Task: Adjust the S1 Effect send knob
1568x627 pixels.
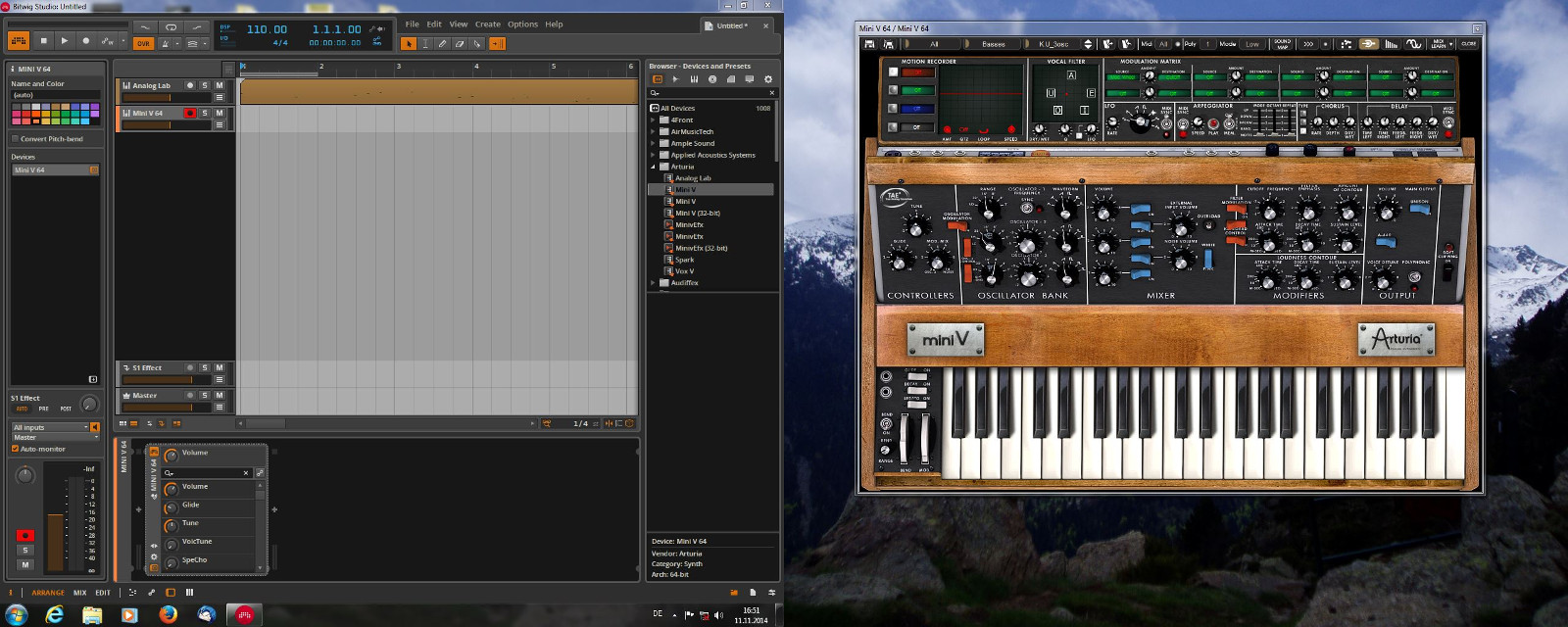Action: tap(89, 404)
